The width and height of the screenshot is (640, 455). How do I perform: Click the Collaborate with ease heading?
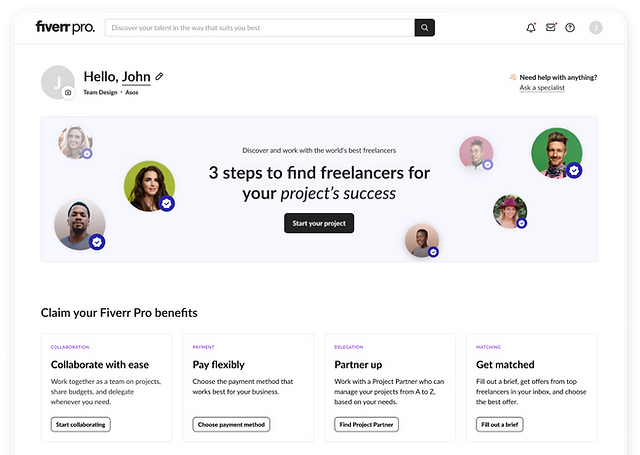coord(100,364)
